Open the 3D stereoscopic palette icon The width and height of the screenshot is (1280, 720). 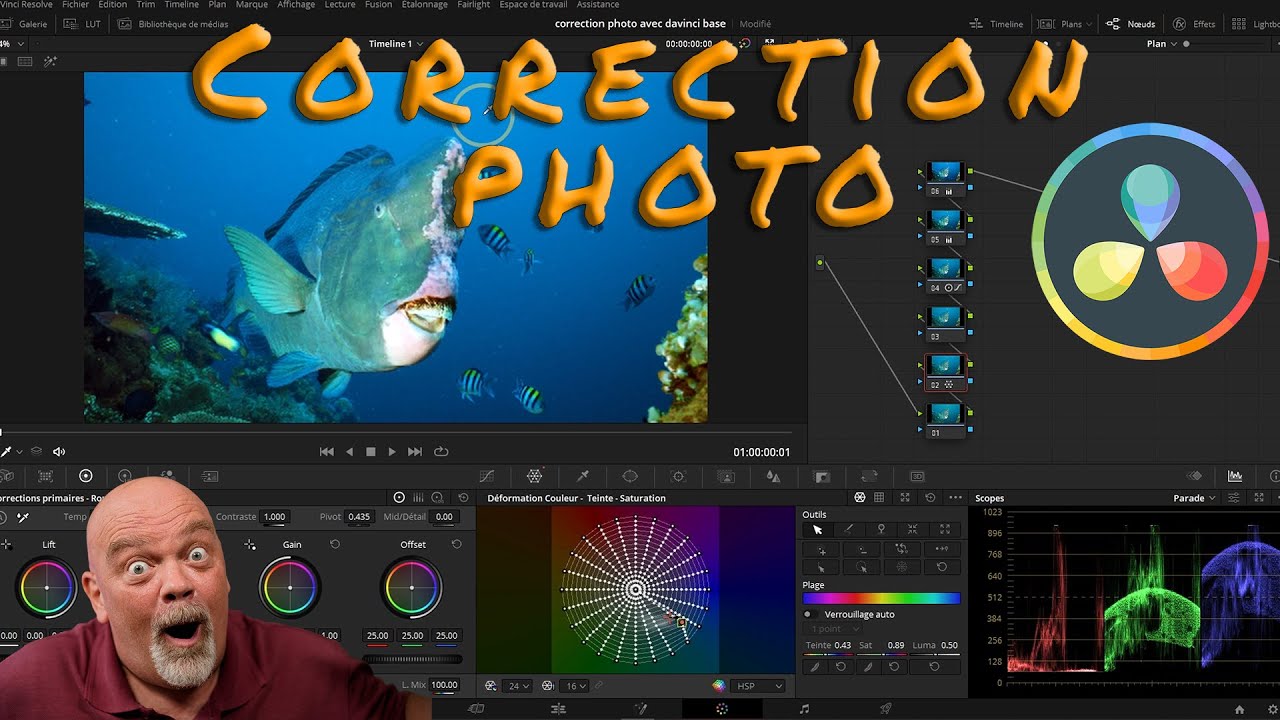917,476
